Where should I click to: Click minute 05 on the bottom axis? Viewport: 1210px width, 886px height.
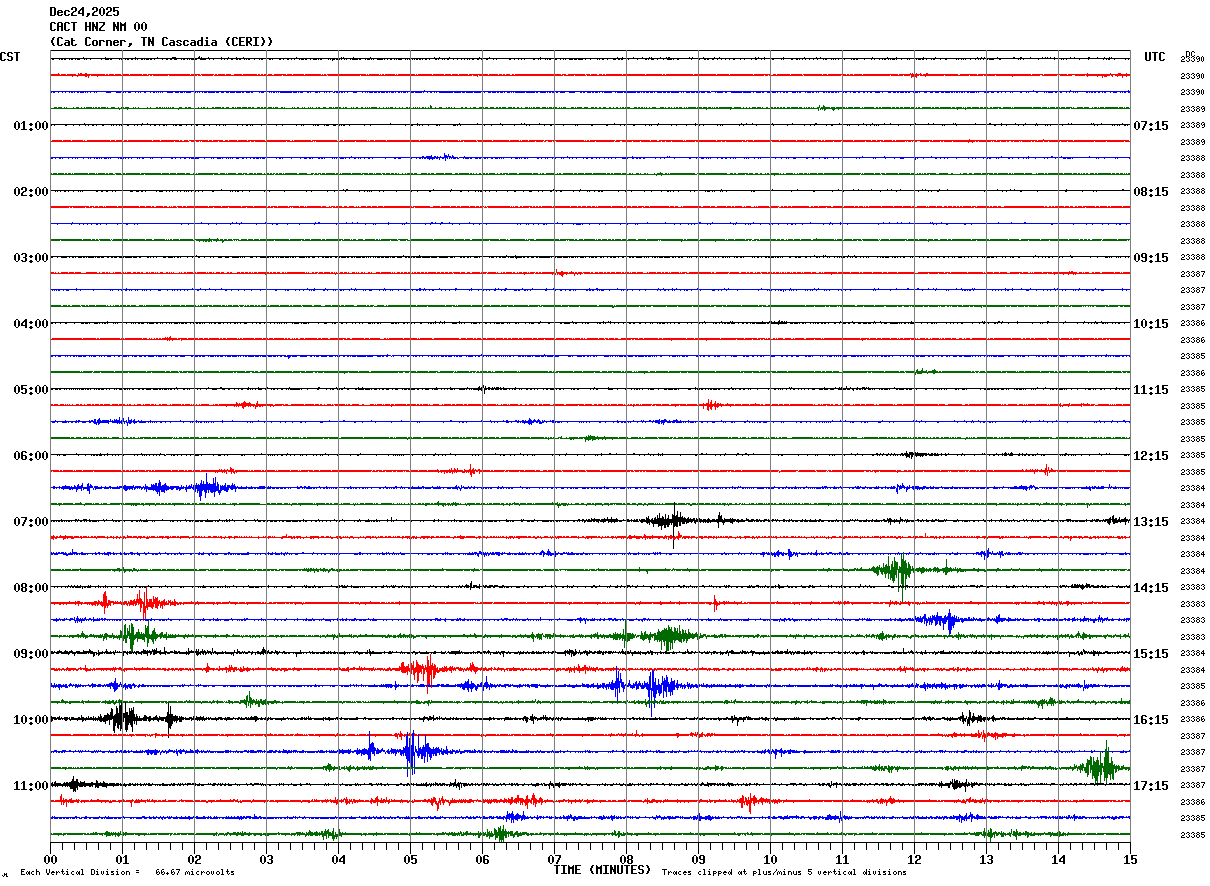[410, 859]
